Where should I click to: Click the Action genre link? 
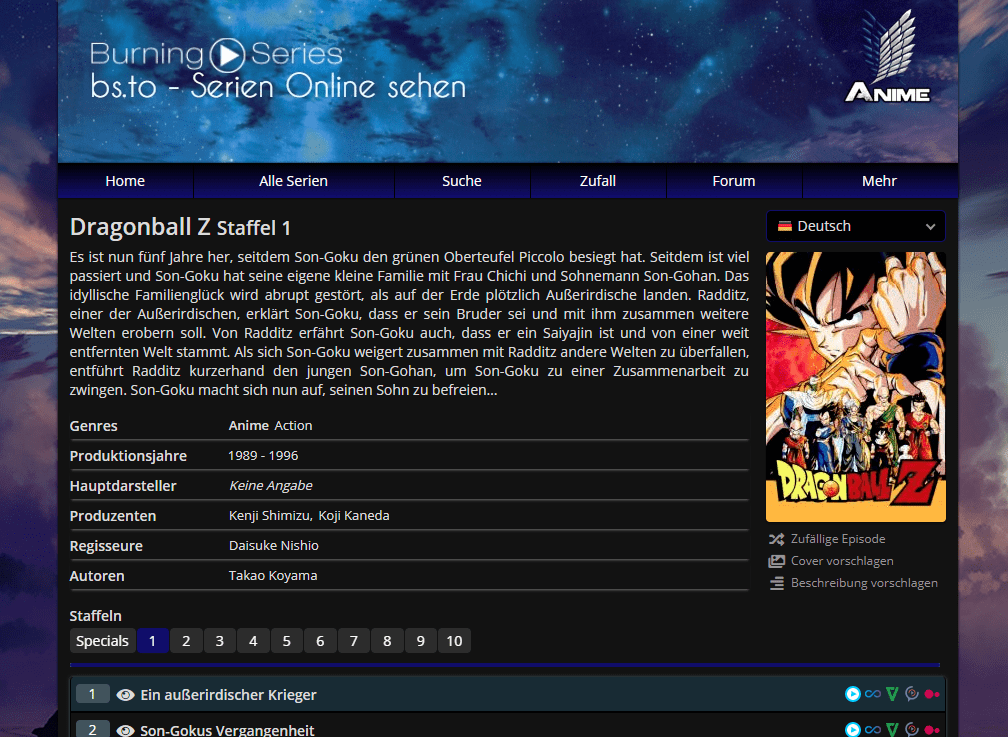293,426
